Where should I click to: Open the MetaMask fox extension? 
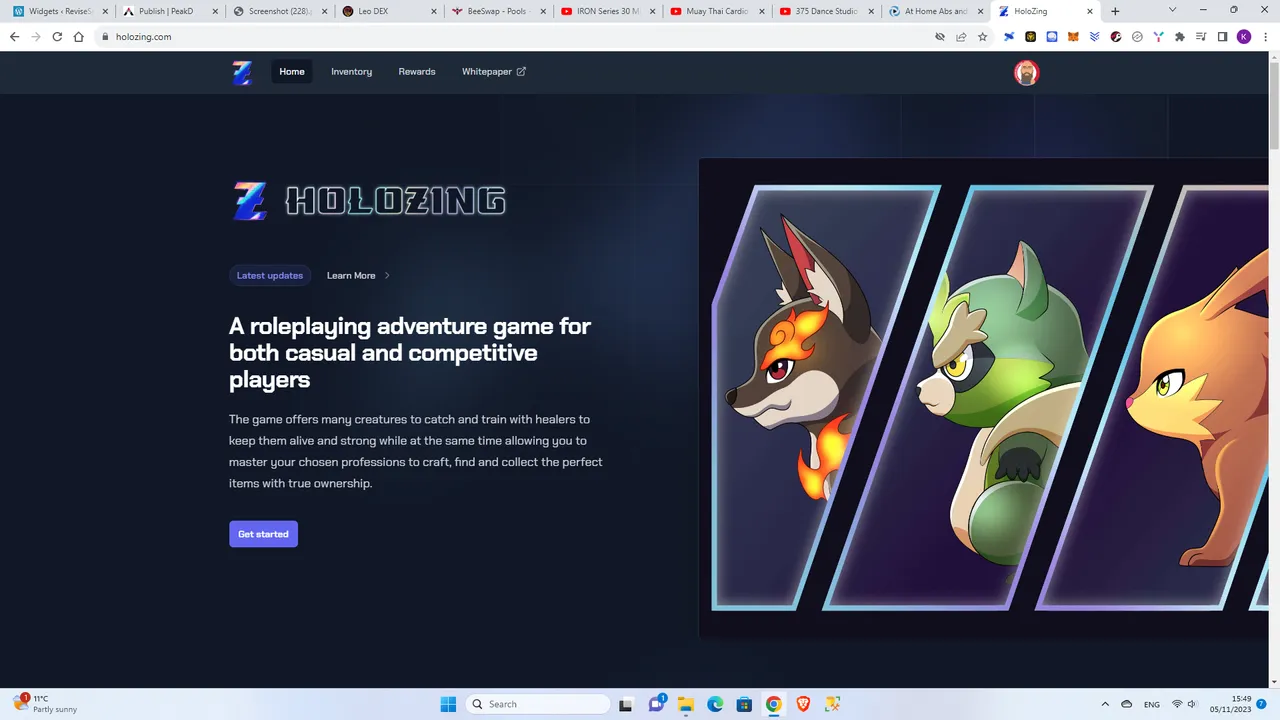pos(1073,37)
